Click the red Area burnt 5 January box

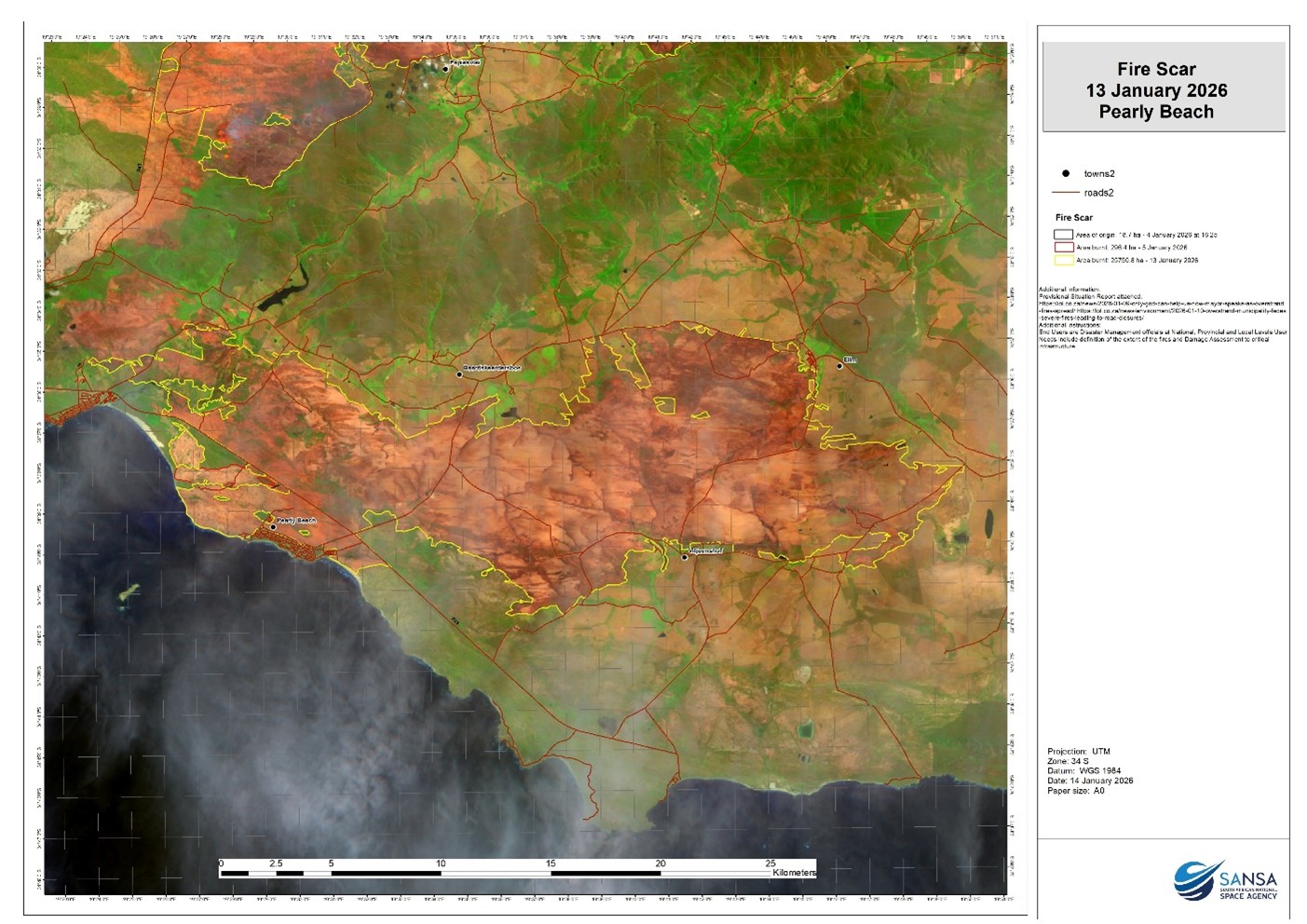pos(1063,248)
